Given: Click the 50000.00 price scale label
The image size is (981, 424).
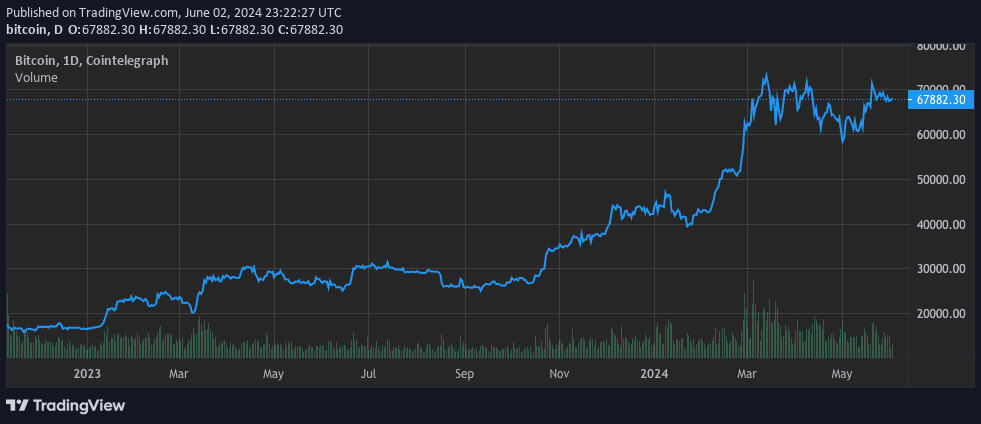Looking at the screenshot, I should pyautogui.click(x=940, y=179).
